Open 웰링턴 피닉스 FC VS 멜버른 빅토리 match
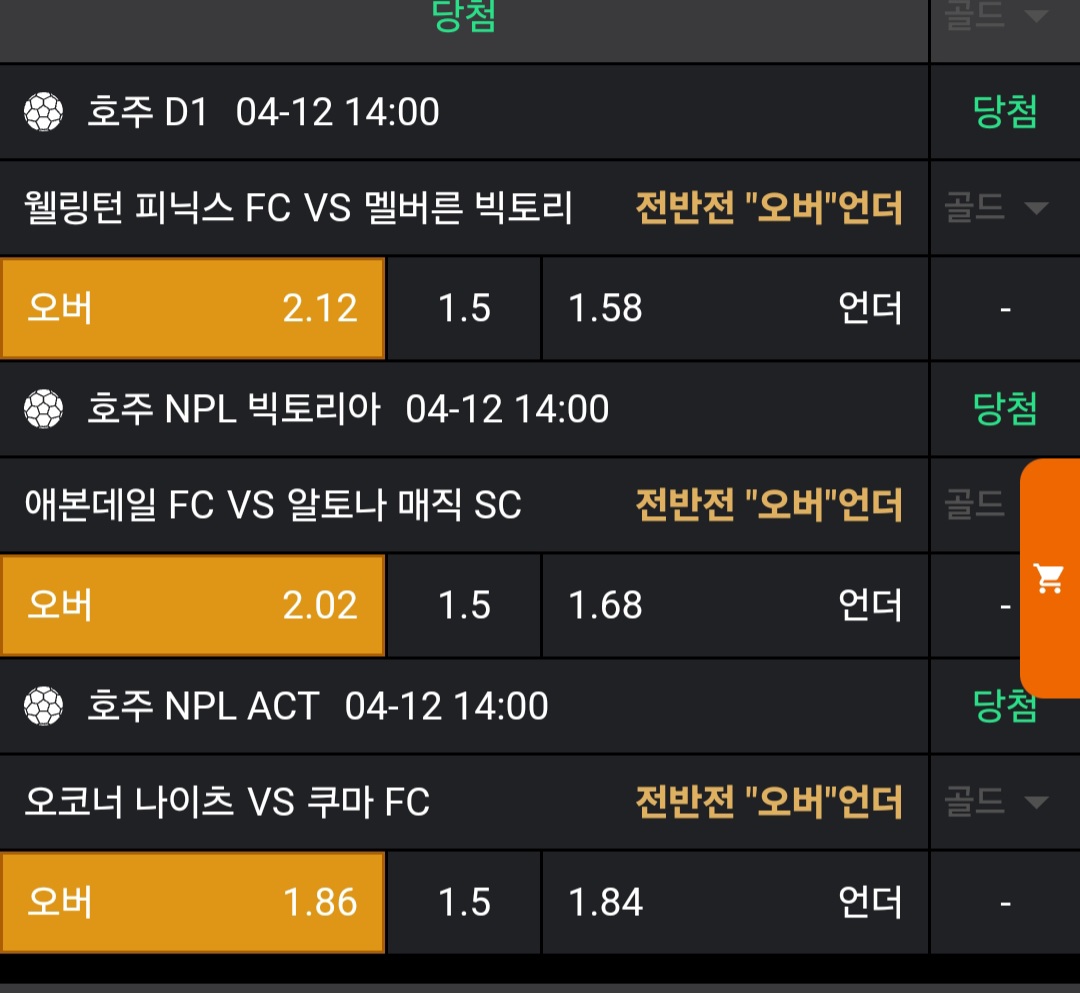Screen dimensions: 1080x993 coord(298,209)
